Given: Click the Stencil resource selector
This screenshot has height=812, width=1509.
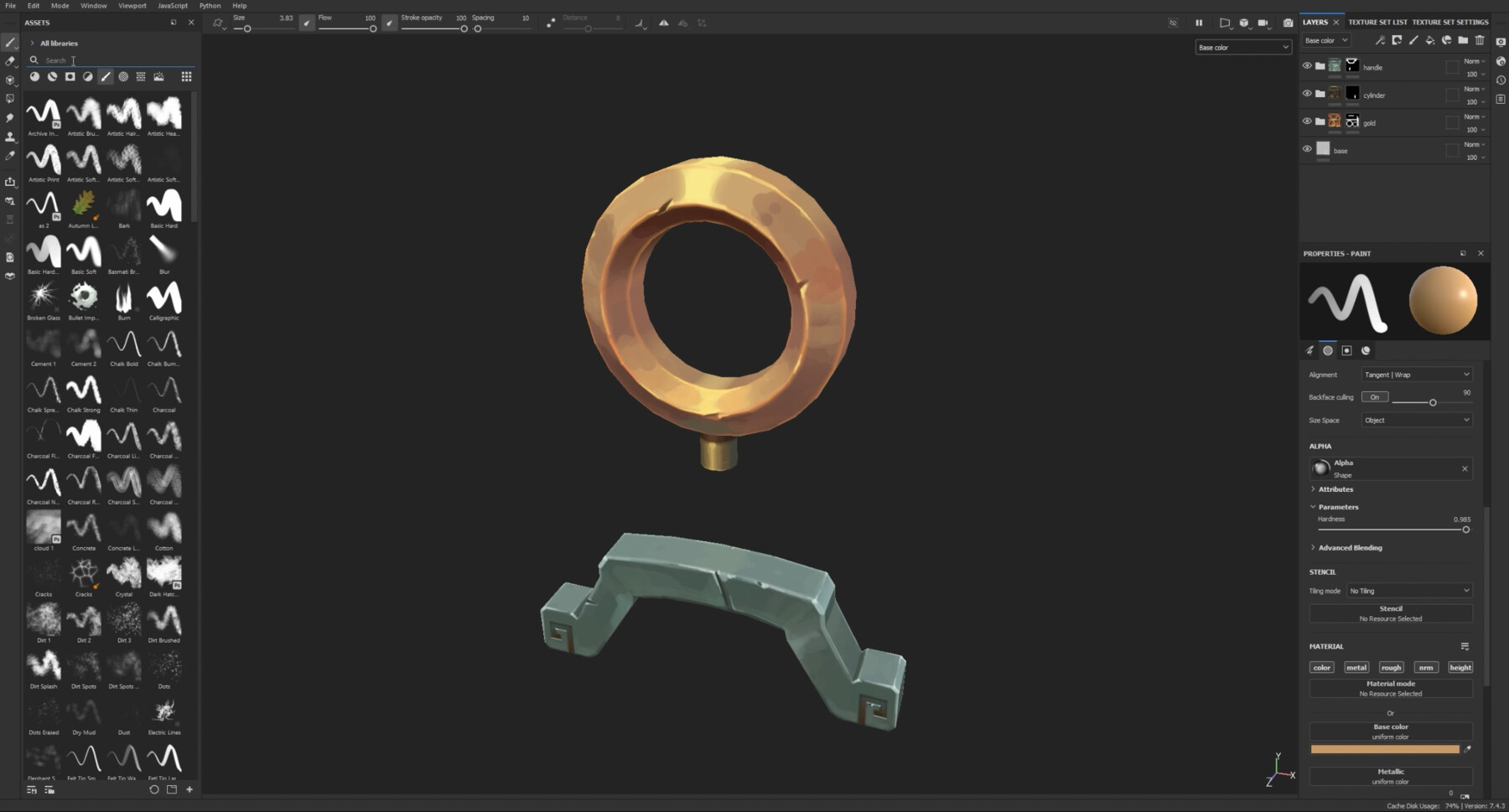Looking at the screenshot, I should (x=1390, y=613).
